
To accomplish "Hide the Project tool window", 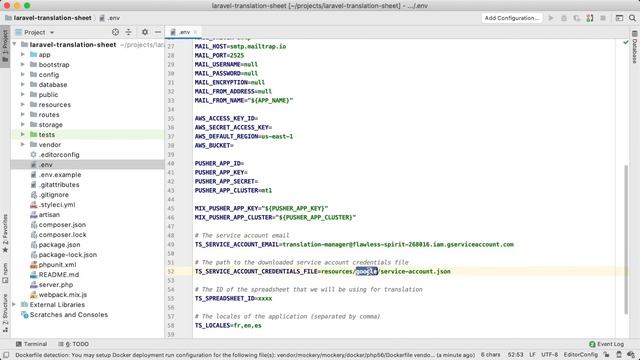I will 158,32.
